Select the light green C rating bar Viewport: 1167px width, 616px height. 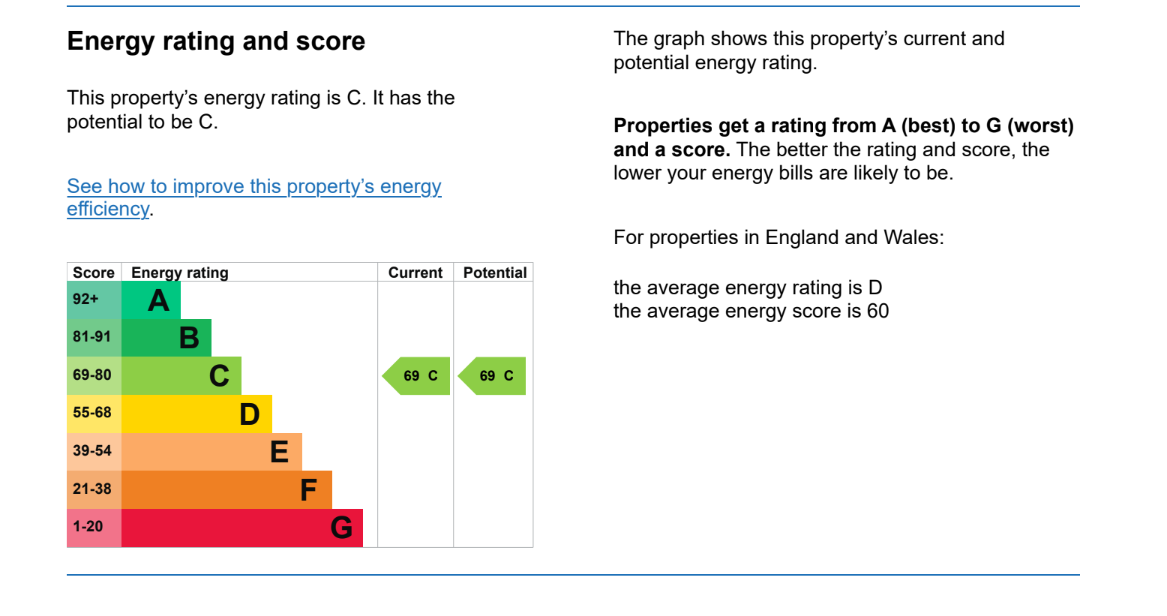point(182,376)
